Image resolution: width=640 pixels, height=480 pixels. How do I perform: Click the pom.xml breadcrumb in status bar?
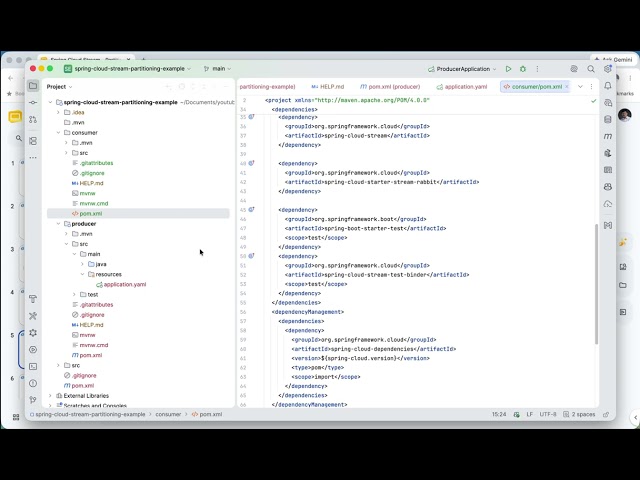coord(207,414)
